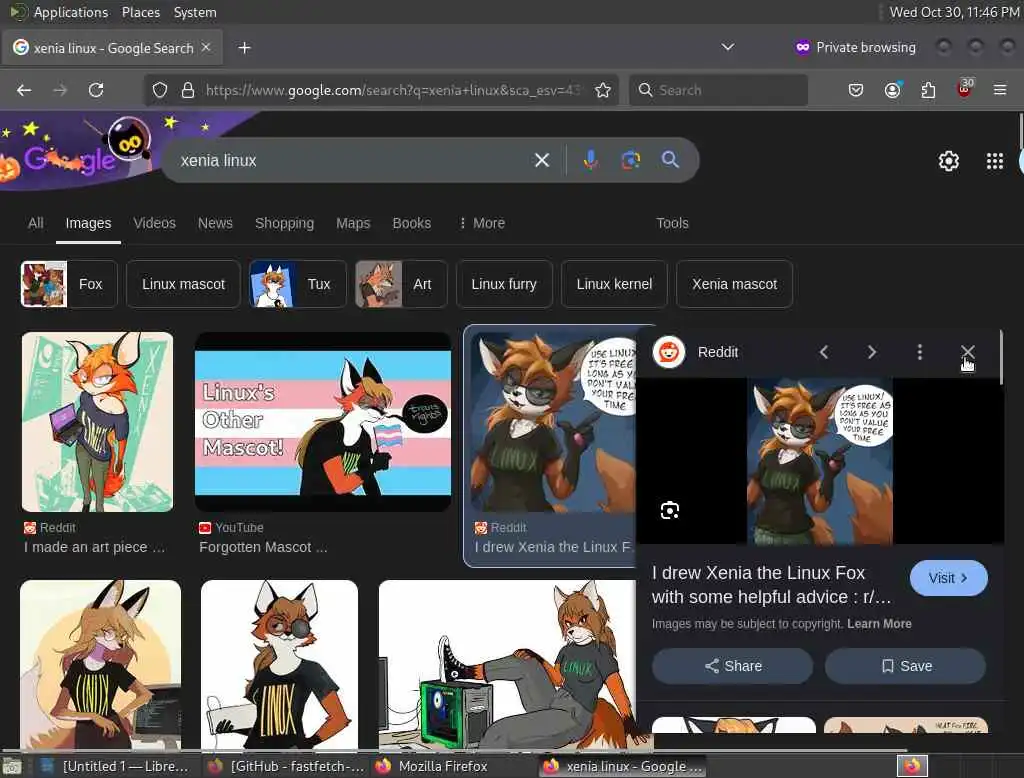The height and width of the screenshot is (778, 1024).
Task: Share the previewed image
Action: tap(733, 666)
